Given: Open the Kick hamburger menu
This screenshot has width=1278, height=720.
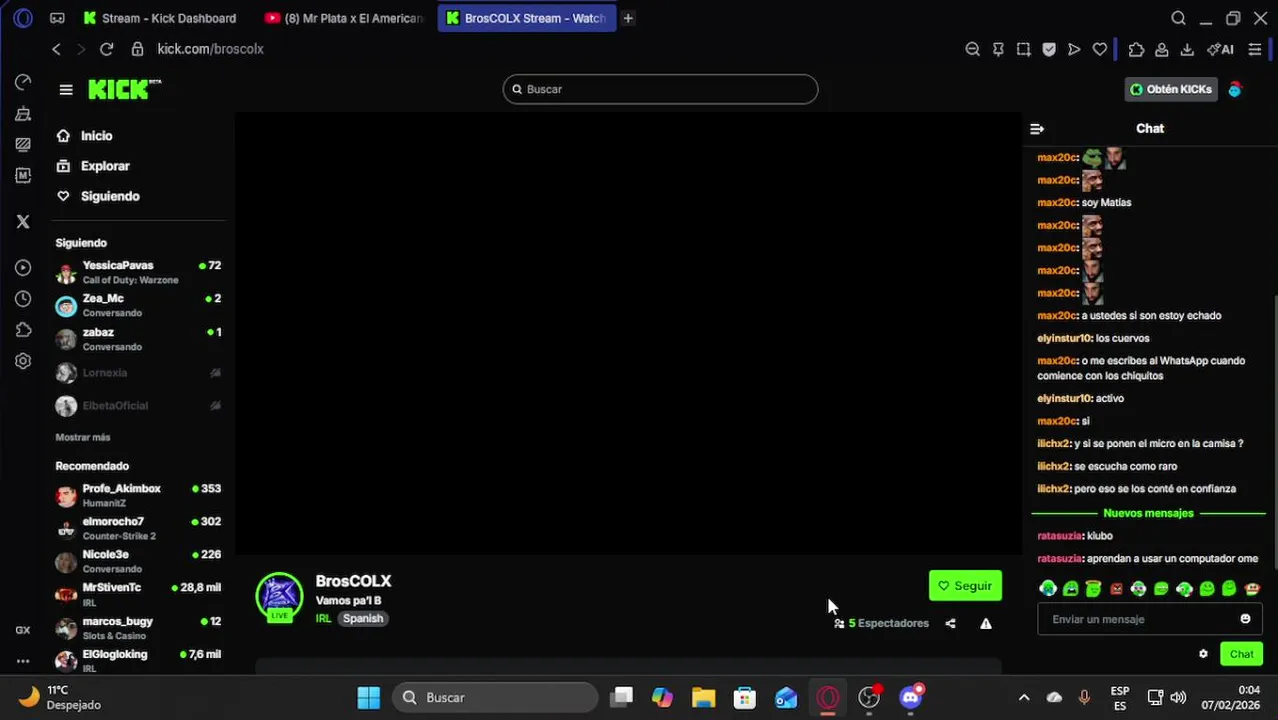Looking at the screenshot, I should tap(66, 90).
